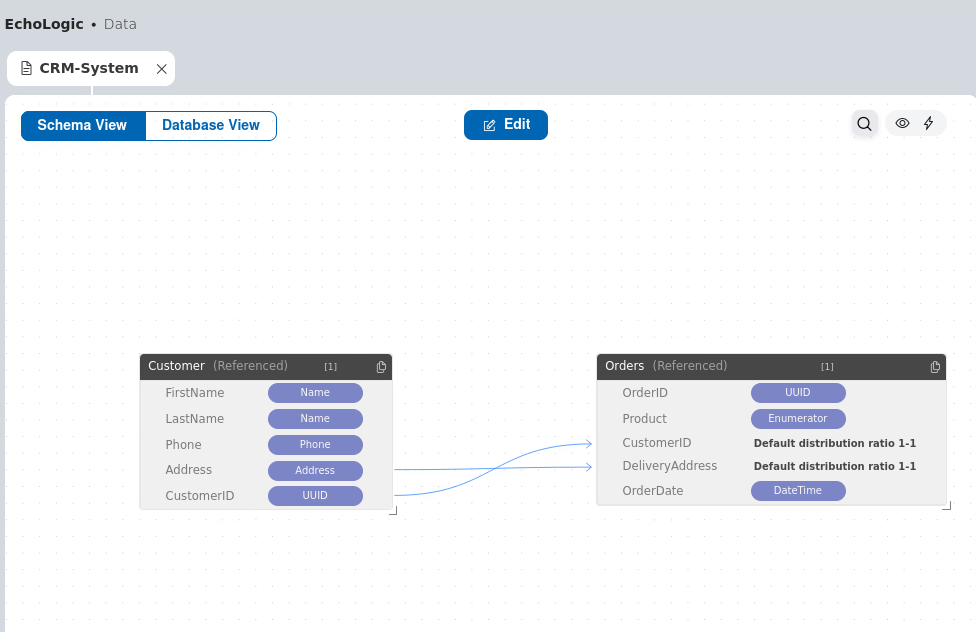Select the Customer table header
Image resolution: width=976 pixels, height=632 pixels.
(x=266, y=367)
